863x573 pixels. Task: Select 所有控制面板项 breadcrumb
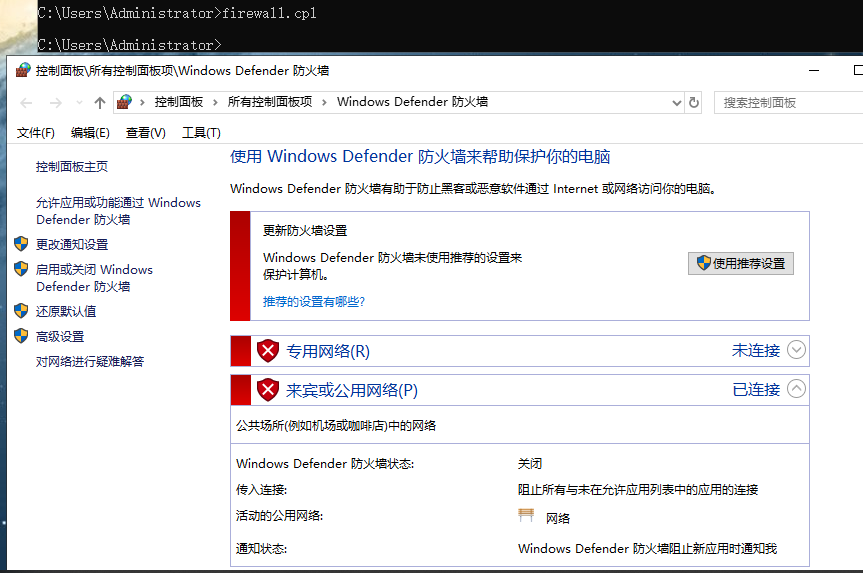pos(270,102)
